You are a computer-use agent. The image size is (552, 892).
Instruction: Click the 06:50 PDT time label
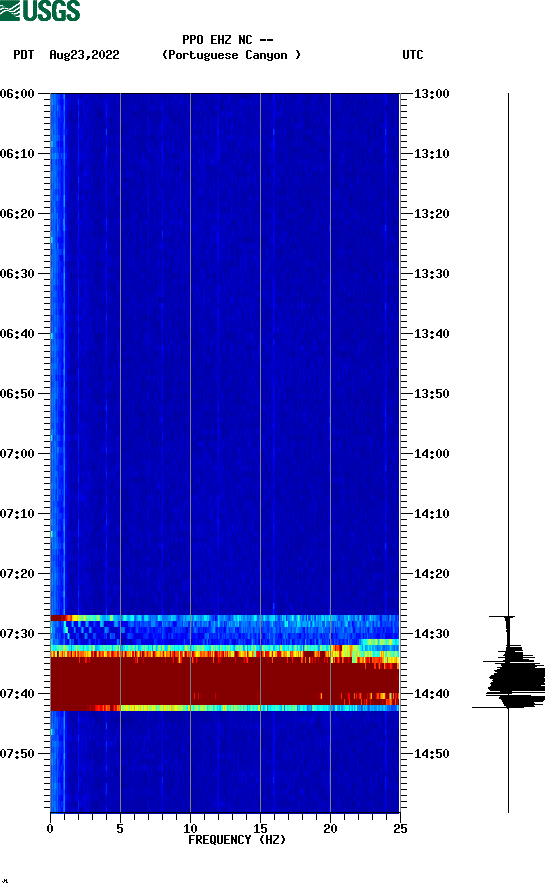click(x=18, y=394)
